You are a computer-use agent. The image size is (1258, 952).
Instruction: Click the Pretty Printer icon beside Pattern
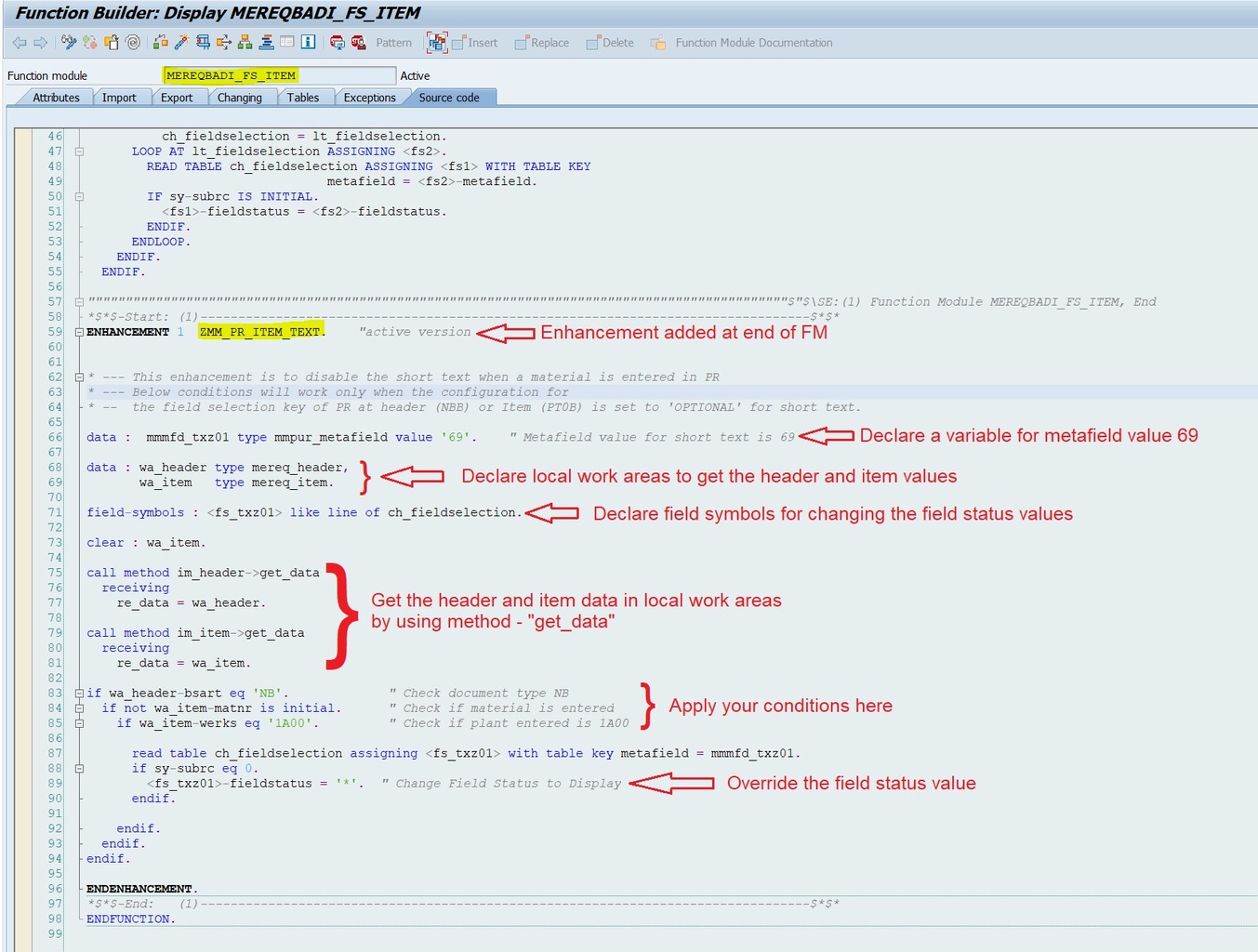[437, 43]
